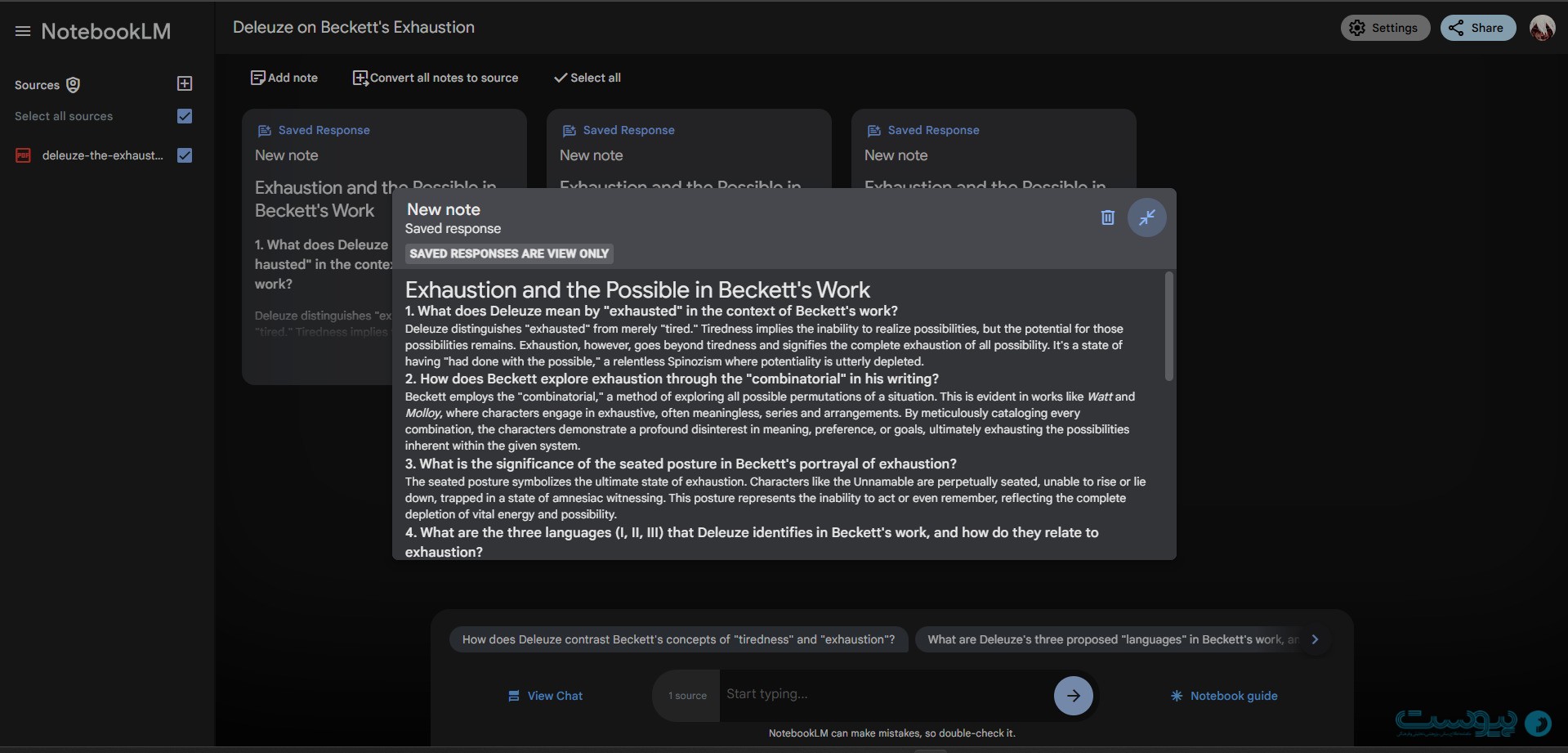Open the Notebook guide

(1224, 696)
